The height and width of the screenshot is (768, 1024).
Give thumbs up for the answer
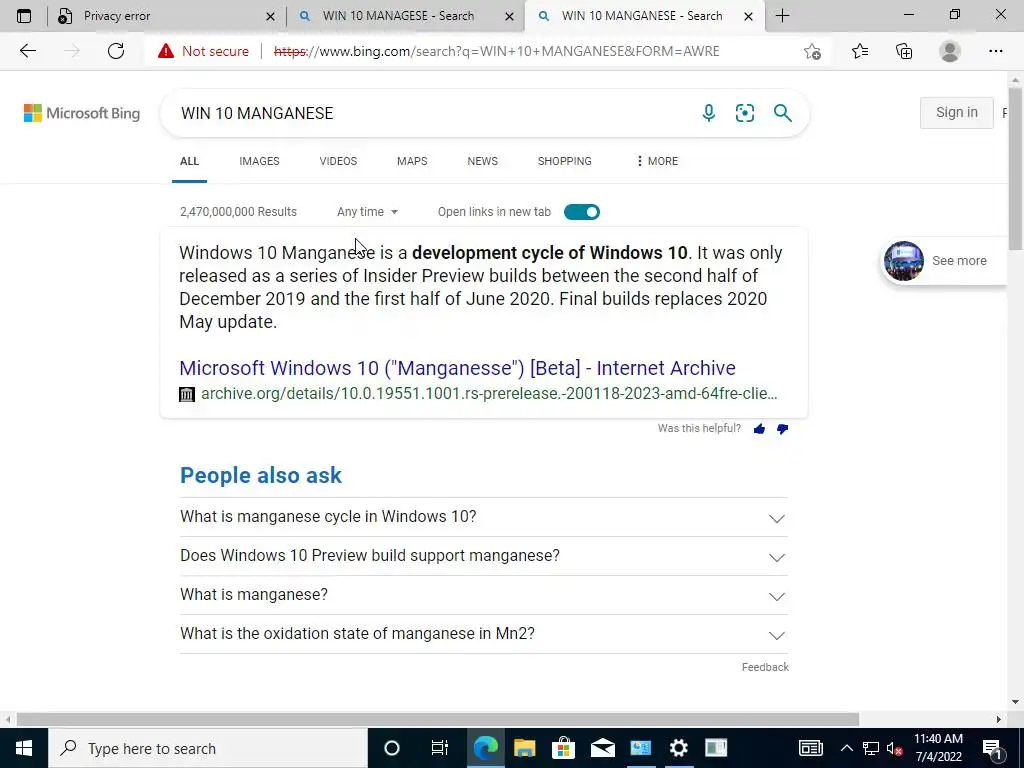759,429
